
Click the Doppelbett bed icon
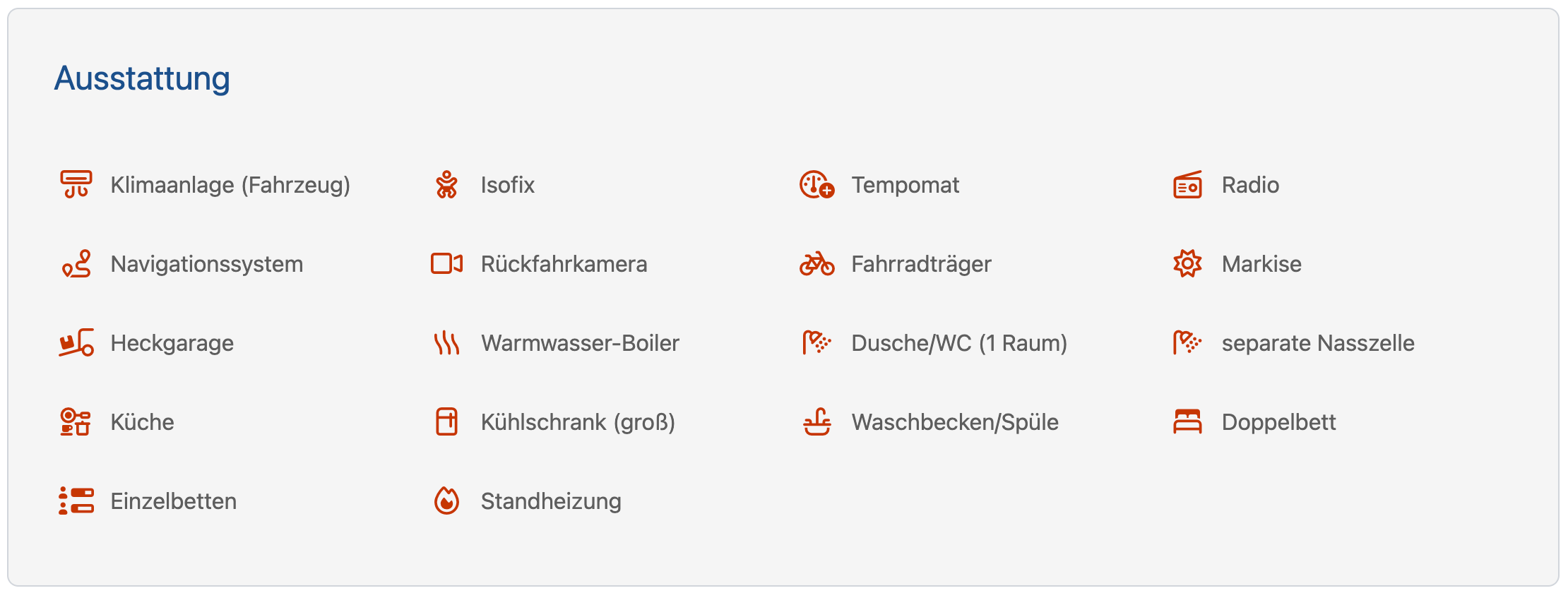click(x=1187, y=422)
